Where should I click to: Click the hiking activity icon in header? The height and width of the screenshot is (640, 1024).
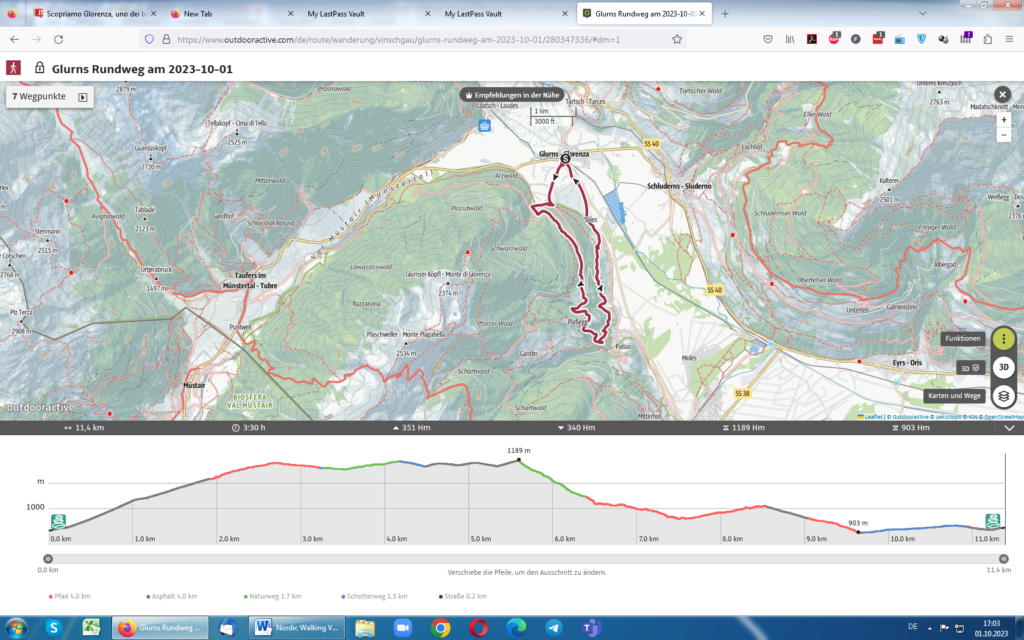point(14,68)
